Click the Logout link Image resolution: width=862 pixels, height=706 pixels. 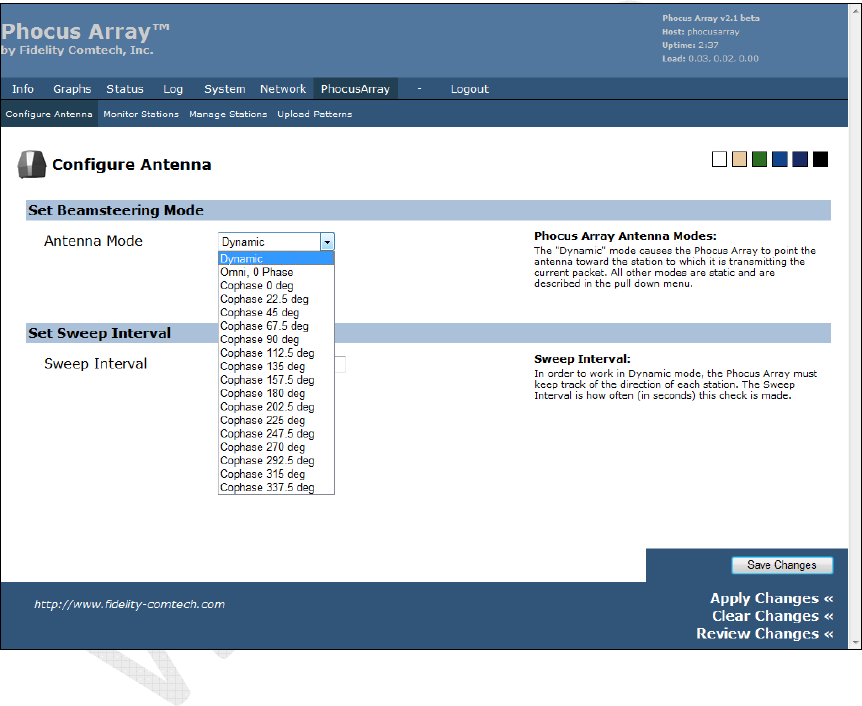(469, 89)
